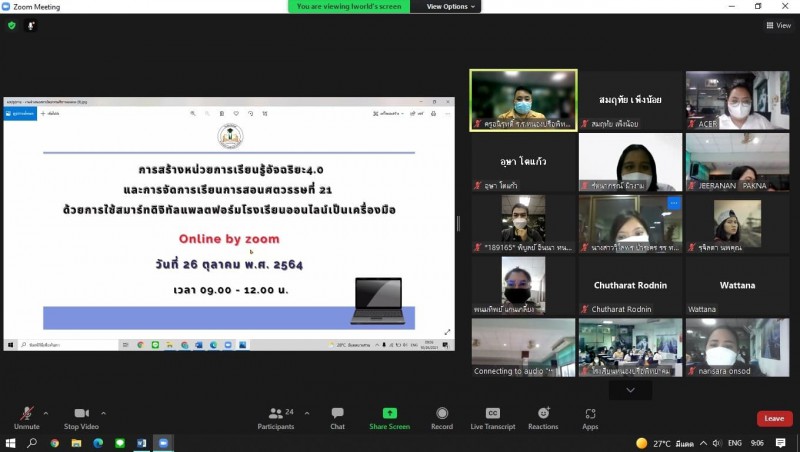Image resolution: width=800 pixels, height=452 pixels.
Task: Expand audio options arrow beside Unmute
Action: (47, 412)
